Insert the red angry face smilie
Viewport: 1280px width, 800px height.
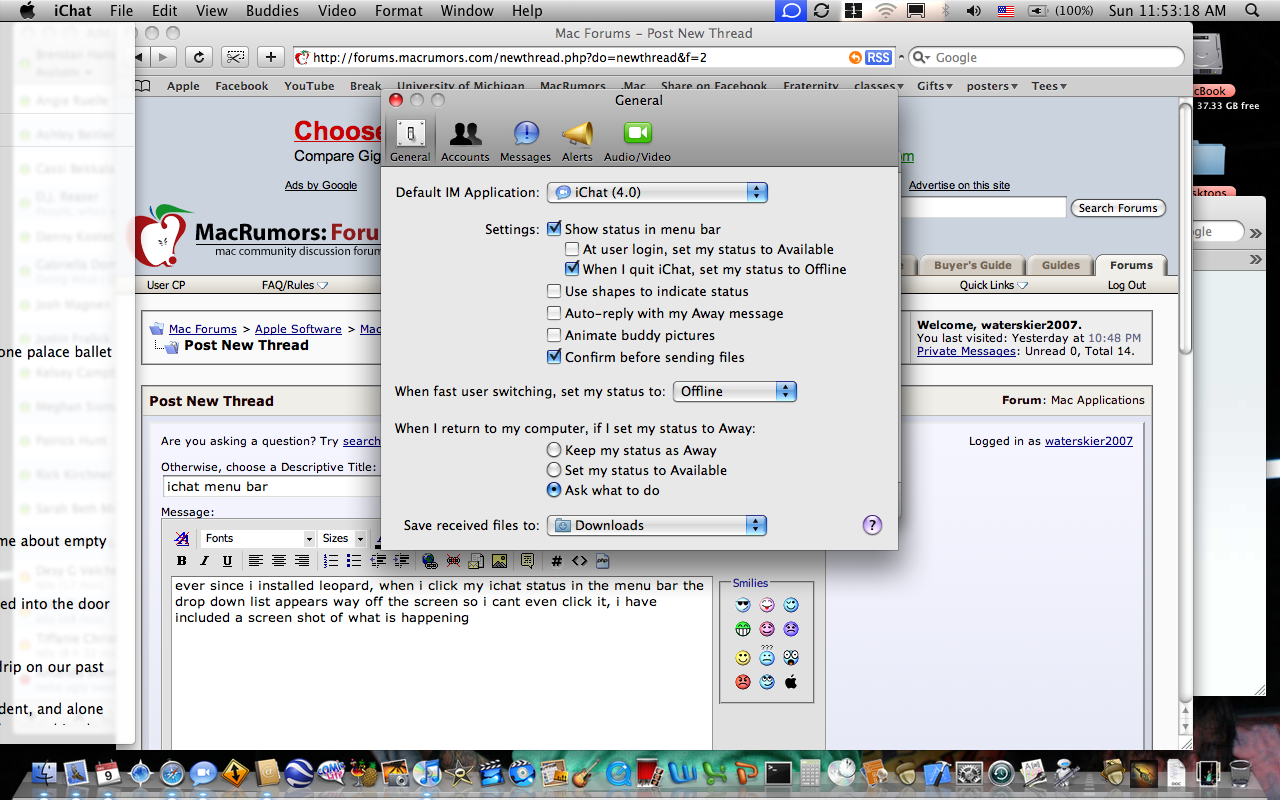743,682
